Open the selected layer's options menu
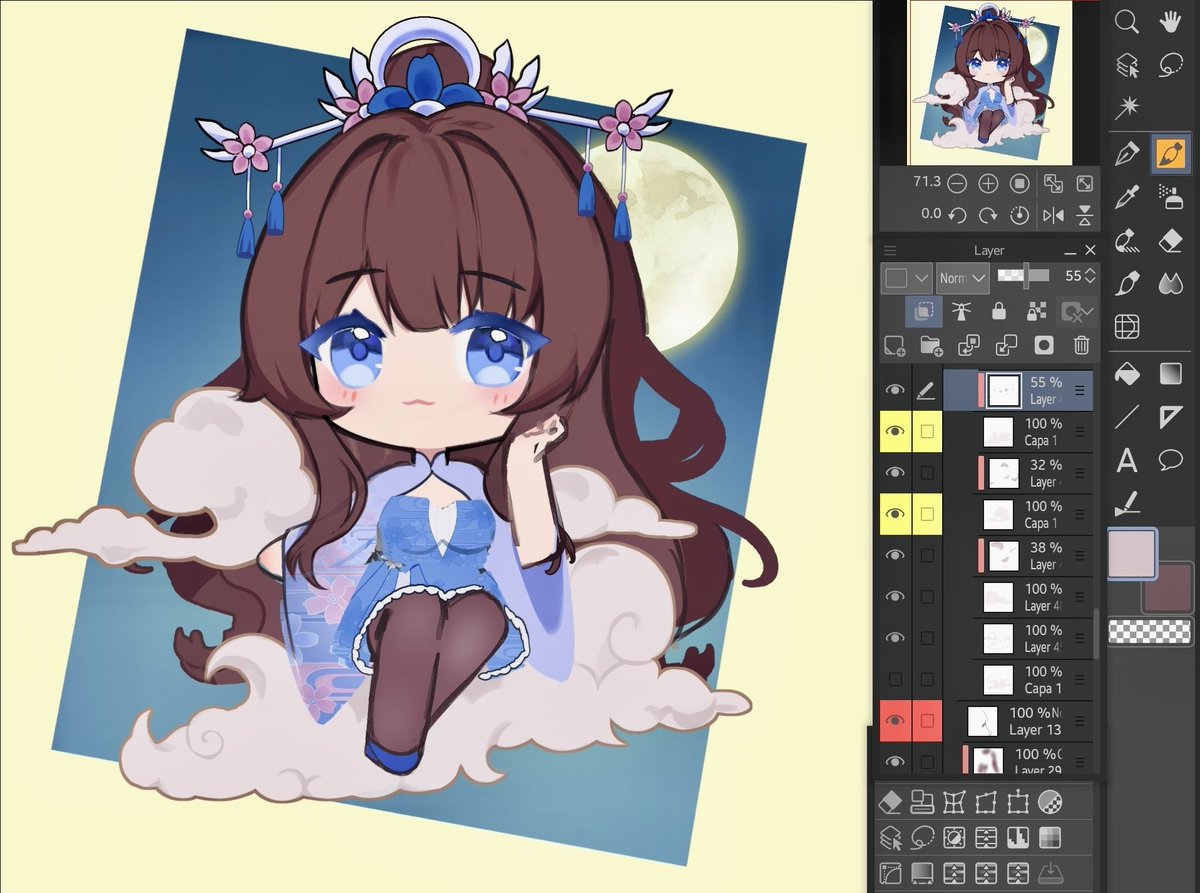 (x=1079, y=390)
